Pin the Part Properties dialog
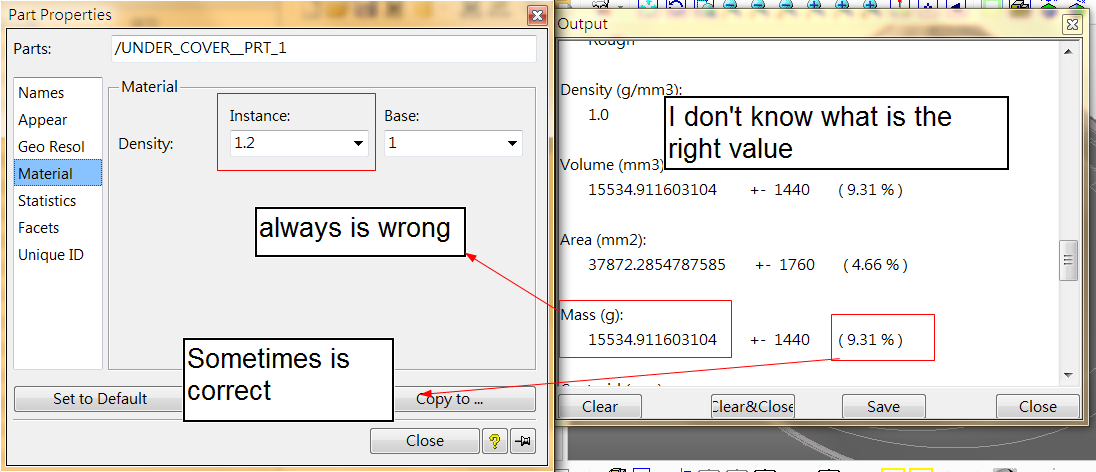The width and height of the screenshot is (1096, 472). click(x=522, y=441)
